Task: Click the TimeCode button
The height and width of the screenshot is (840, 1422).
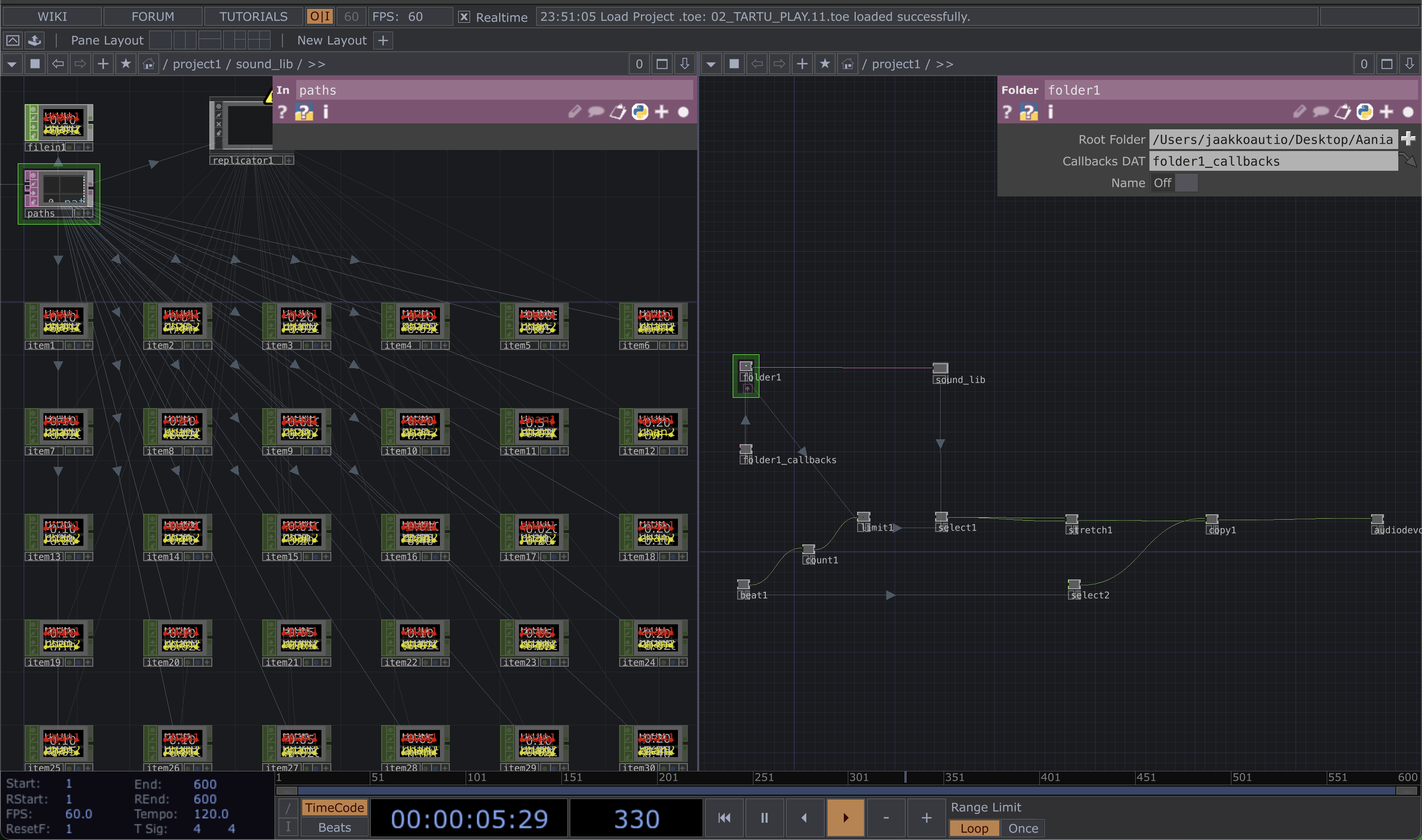Action: (334, 807)
